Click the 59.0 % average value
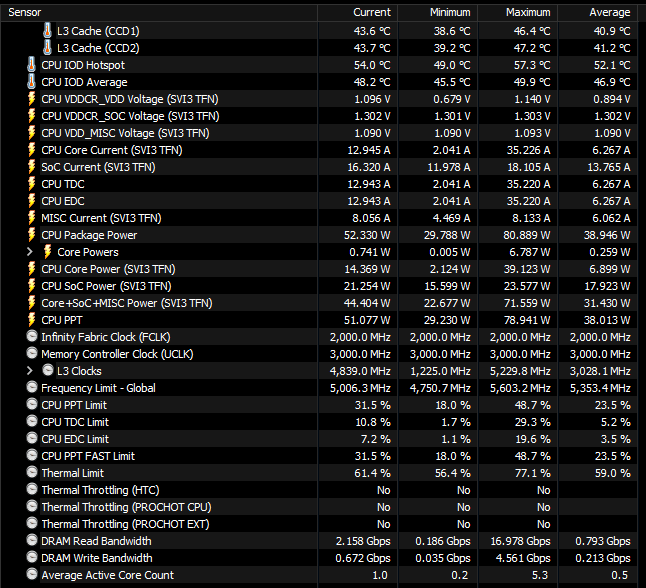646x588 pixels. pyautogui.click(x=613, y=473)
